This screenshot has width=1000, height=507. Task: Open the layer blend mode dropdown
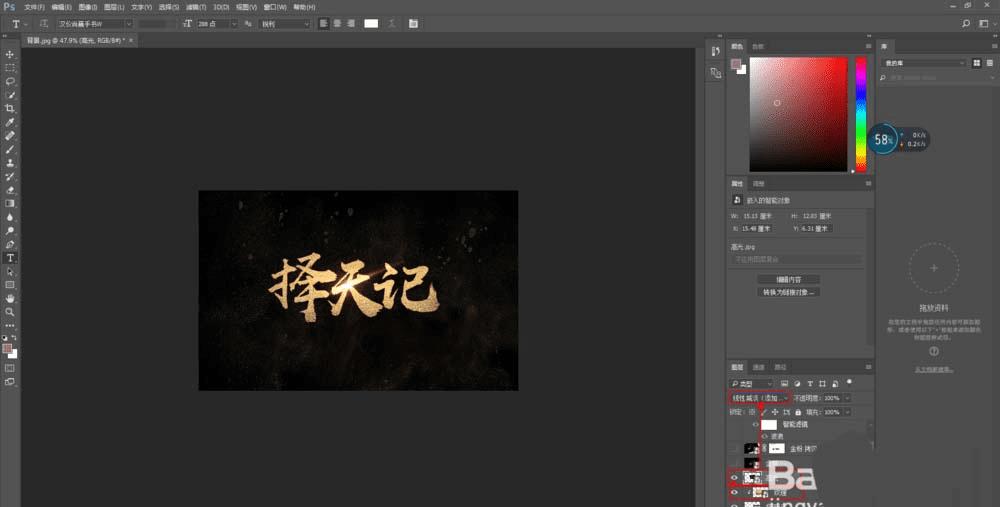pyautogui.click(x=759, y=397)
